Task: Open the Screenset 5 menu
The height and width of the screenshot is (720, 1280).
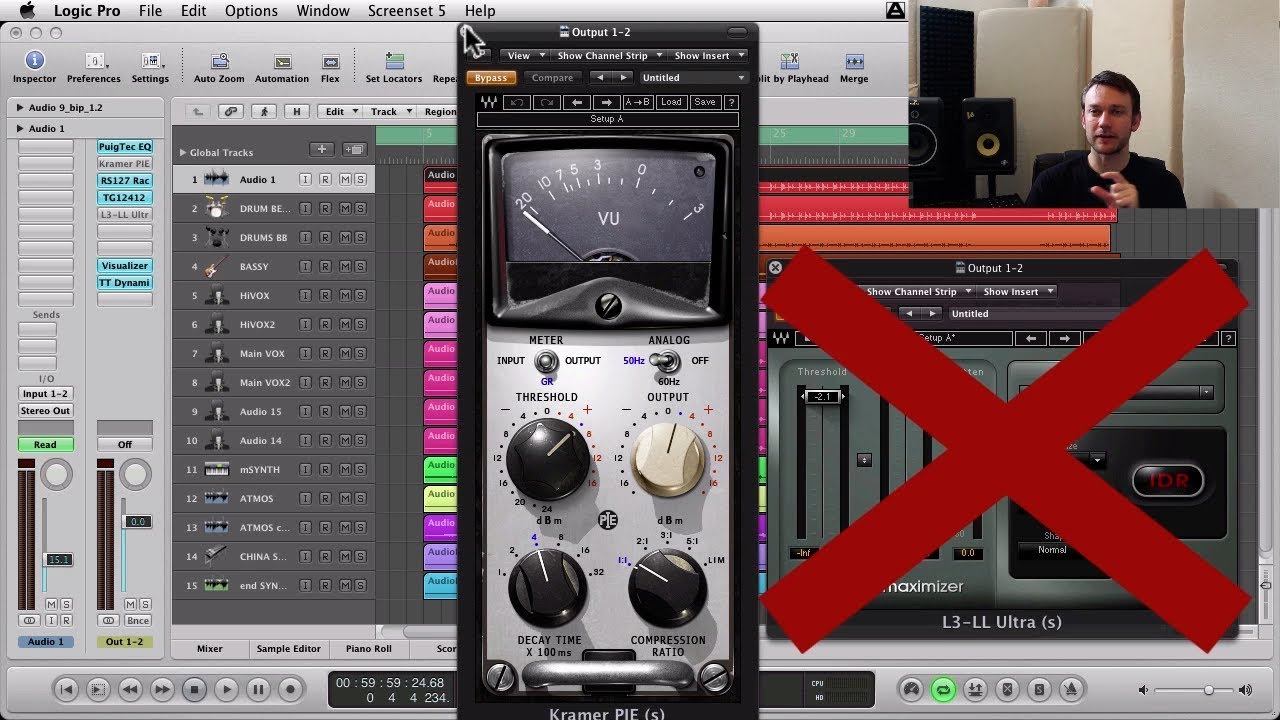Action: (406, 11)
